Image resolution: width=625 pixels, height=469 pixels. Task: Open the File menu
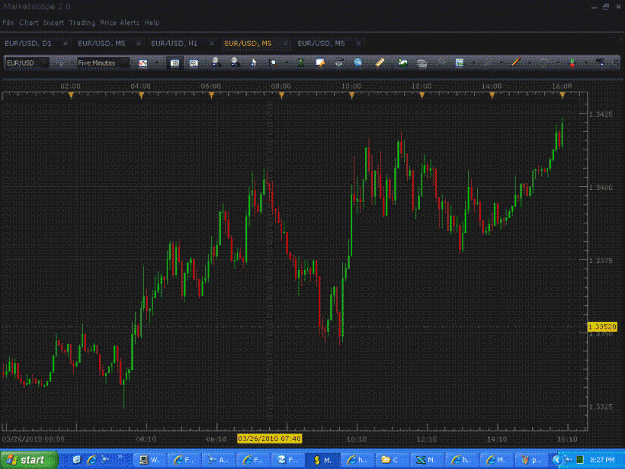pos(8,23)
